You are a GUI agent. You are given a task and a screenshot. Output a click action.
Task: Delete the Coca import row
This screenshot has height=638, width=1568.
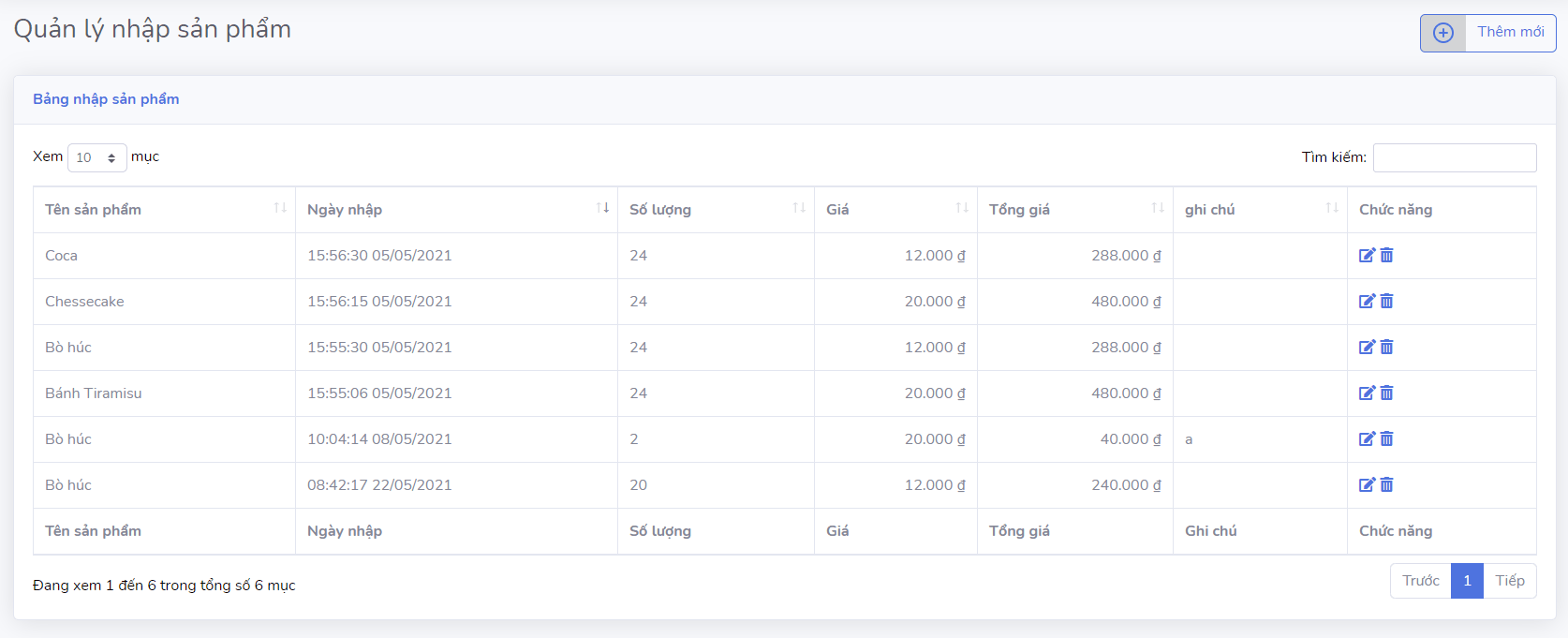coord(1386,255)
